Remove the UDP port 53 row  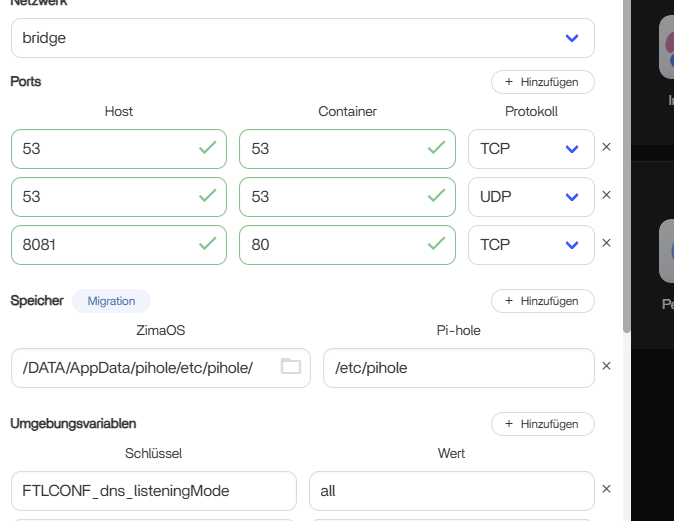coord(606,197)
